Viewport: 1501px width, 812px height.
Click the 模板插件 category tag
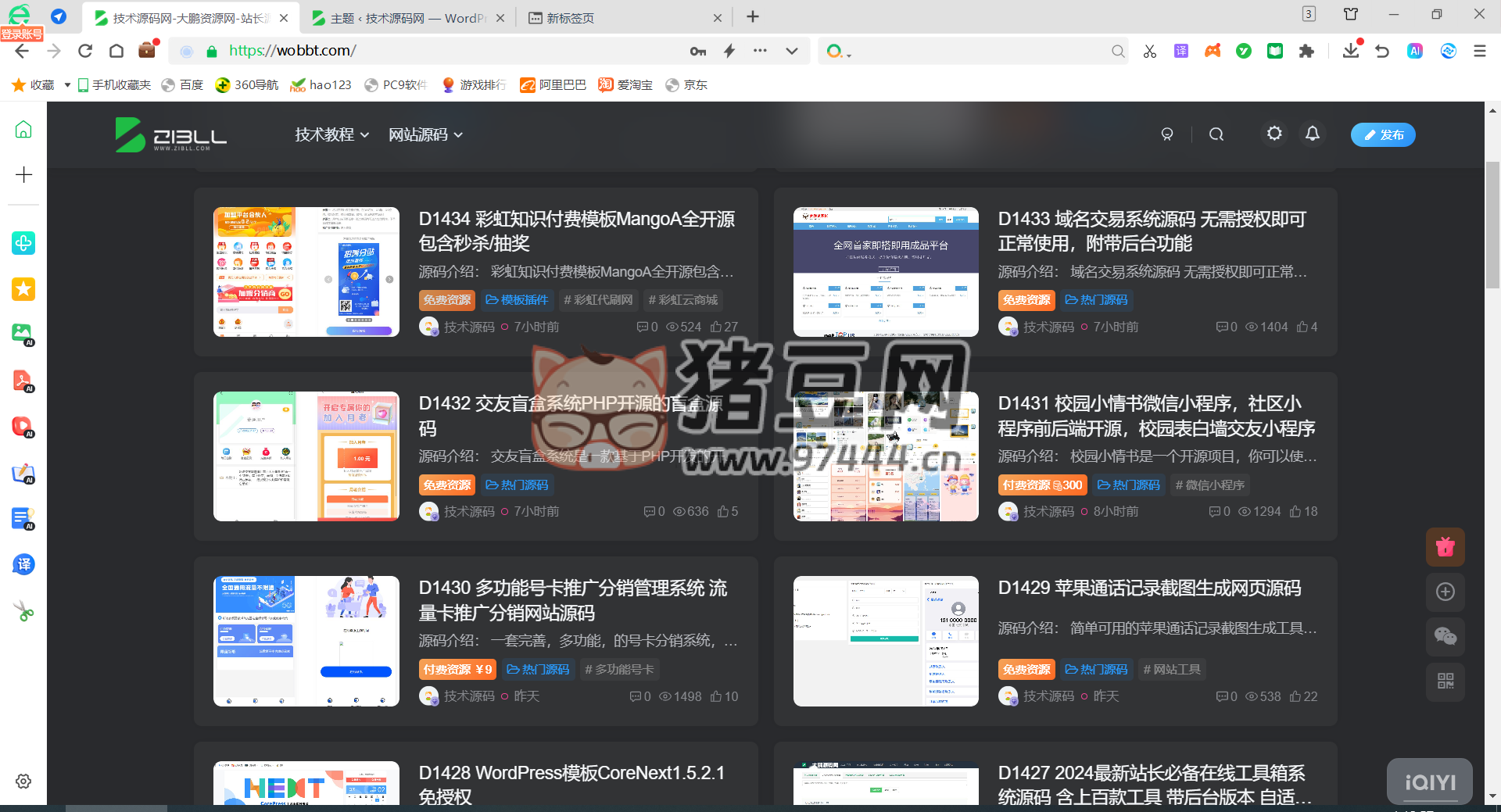click(x=517, y=300)
